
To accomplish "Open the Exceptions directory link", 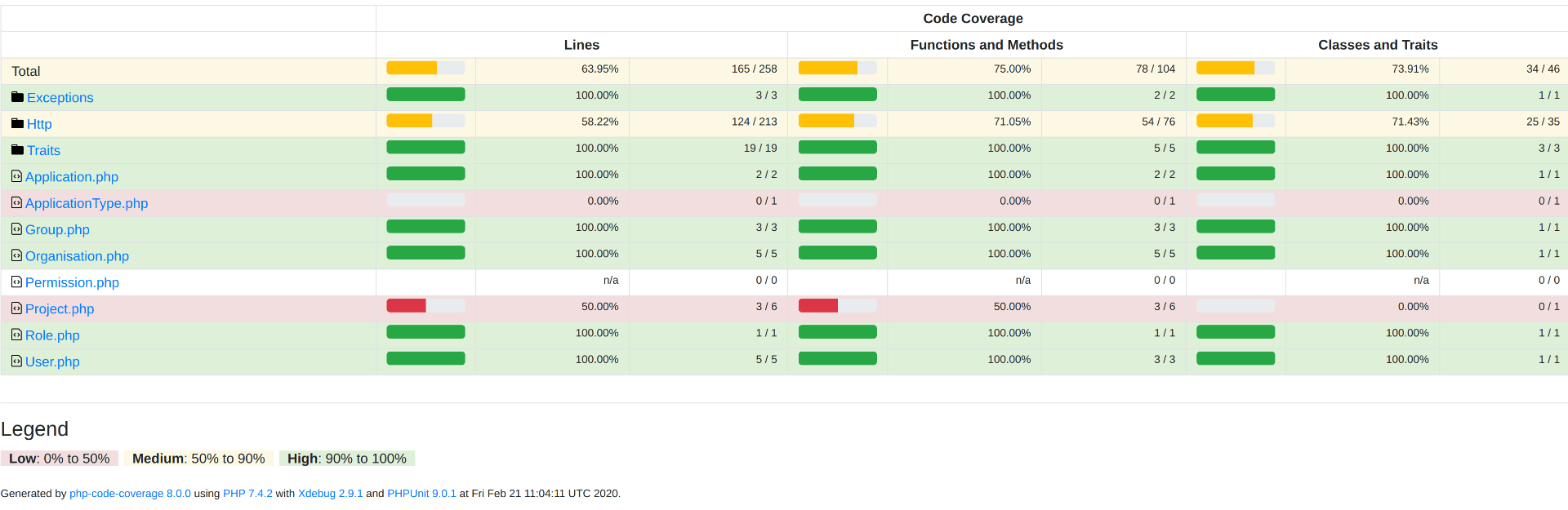I will click(60, 98).
